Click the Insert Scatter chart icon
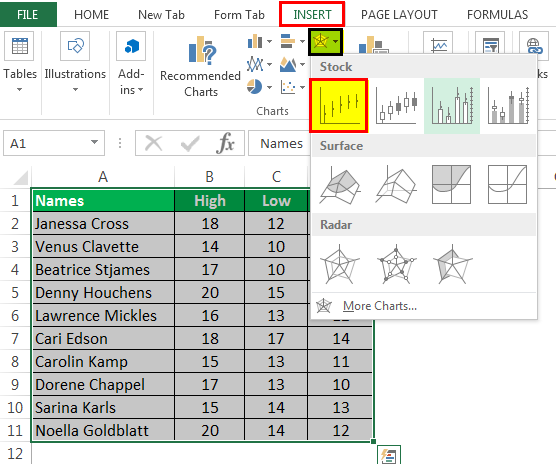The height and width of the screenshot is (464, 556). click(288, 87)
